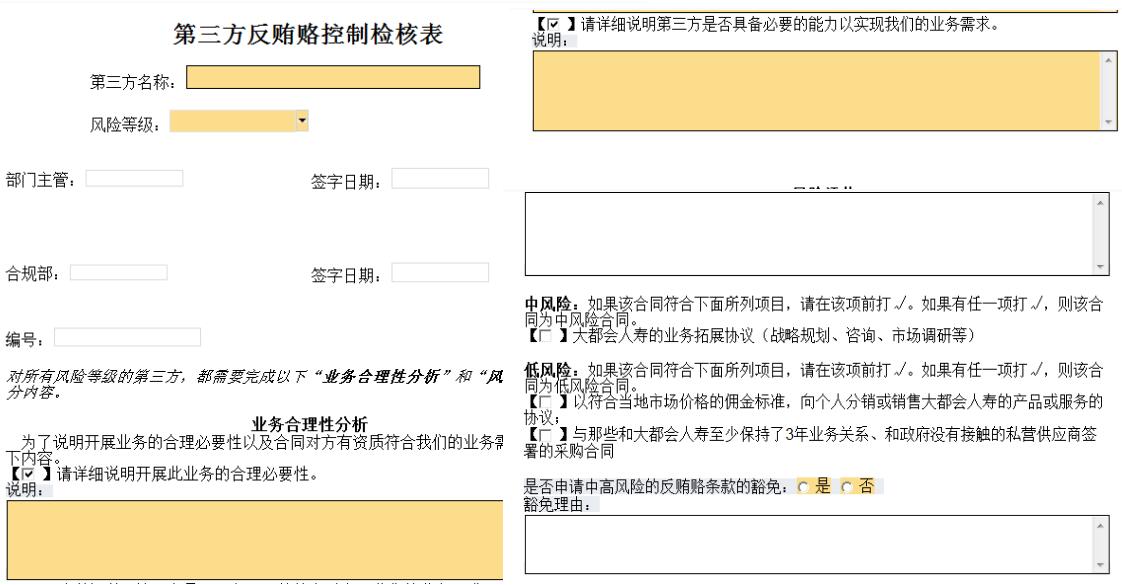Click the bold 中风险 label

click(x=549, y=304)
